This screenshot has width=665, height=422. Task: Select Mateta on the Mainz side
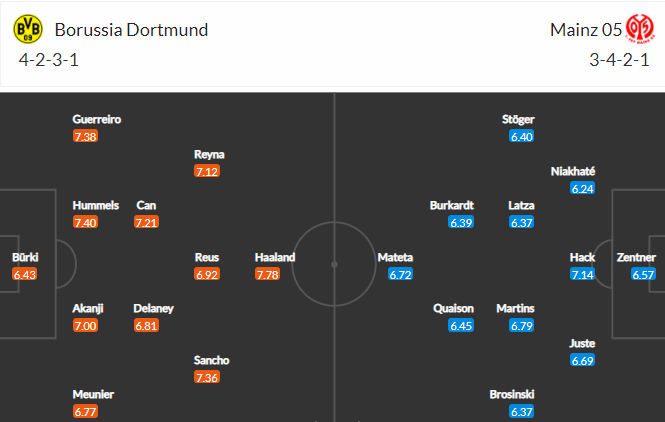(395, 257)
